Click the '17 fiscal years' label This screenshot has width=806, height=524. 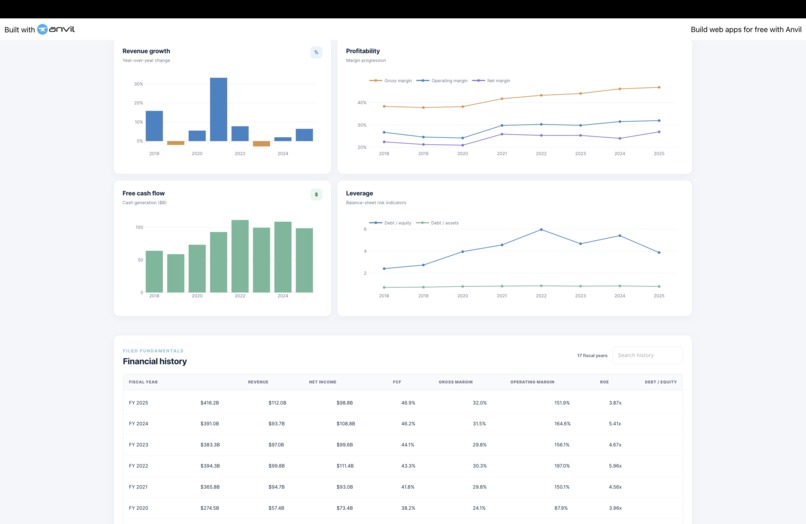592,355
